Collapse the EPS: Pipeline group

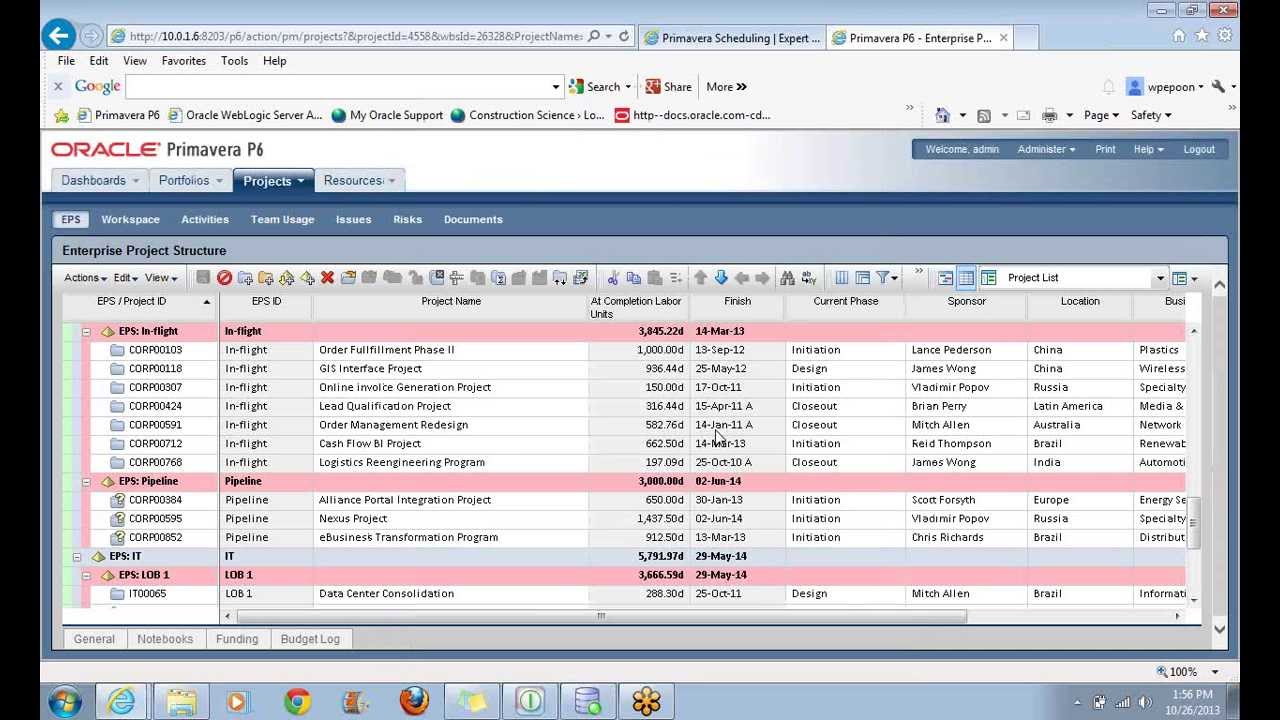pyautogui.click(x=86, y=481)
